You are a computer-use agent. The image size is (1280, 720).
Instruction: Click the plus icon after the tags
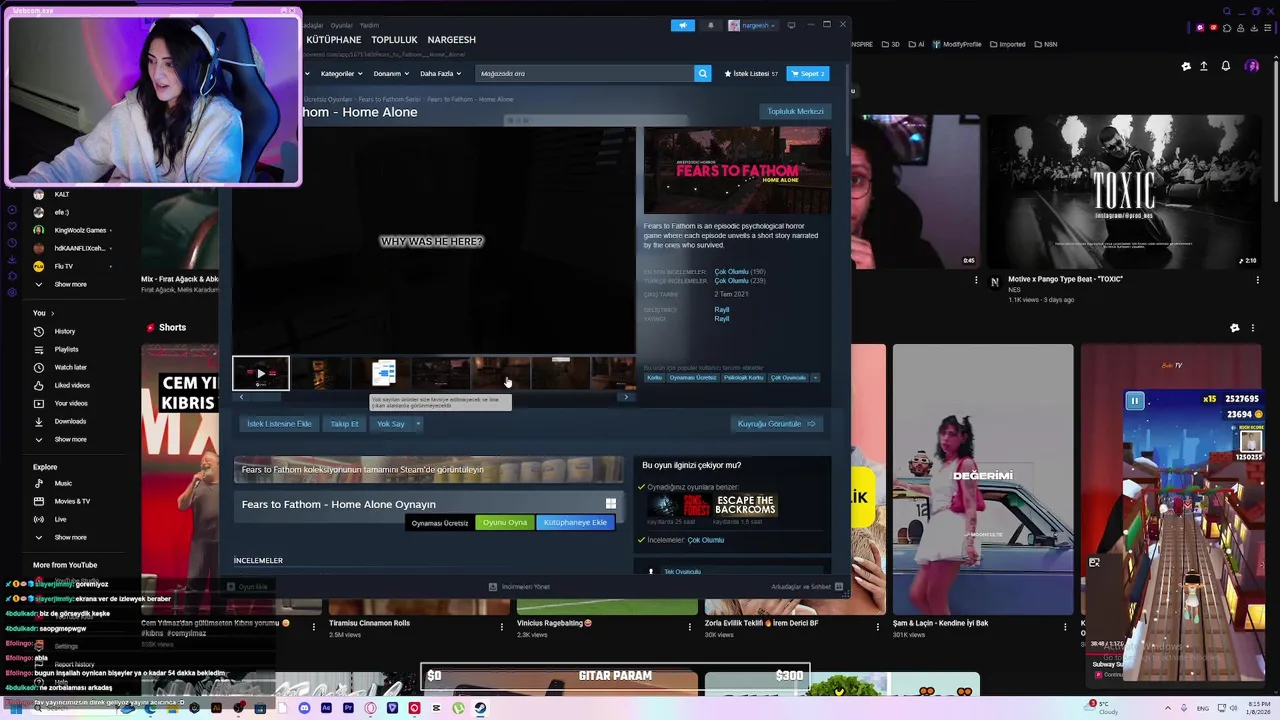coord(815,378)
